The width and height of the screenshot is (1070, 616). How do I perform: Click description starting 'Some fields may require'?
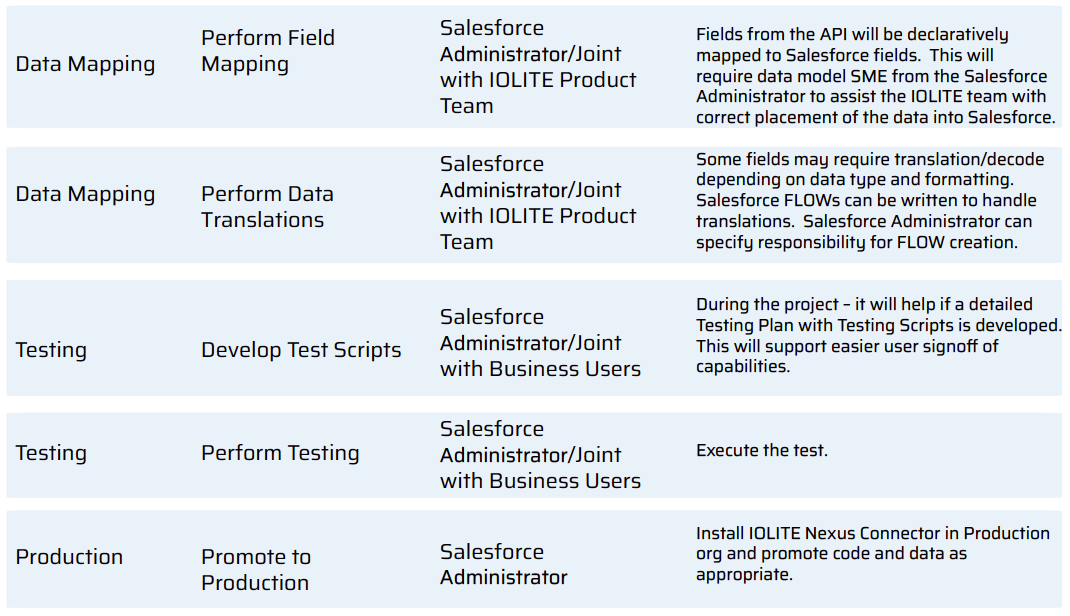click(869, 201)
